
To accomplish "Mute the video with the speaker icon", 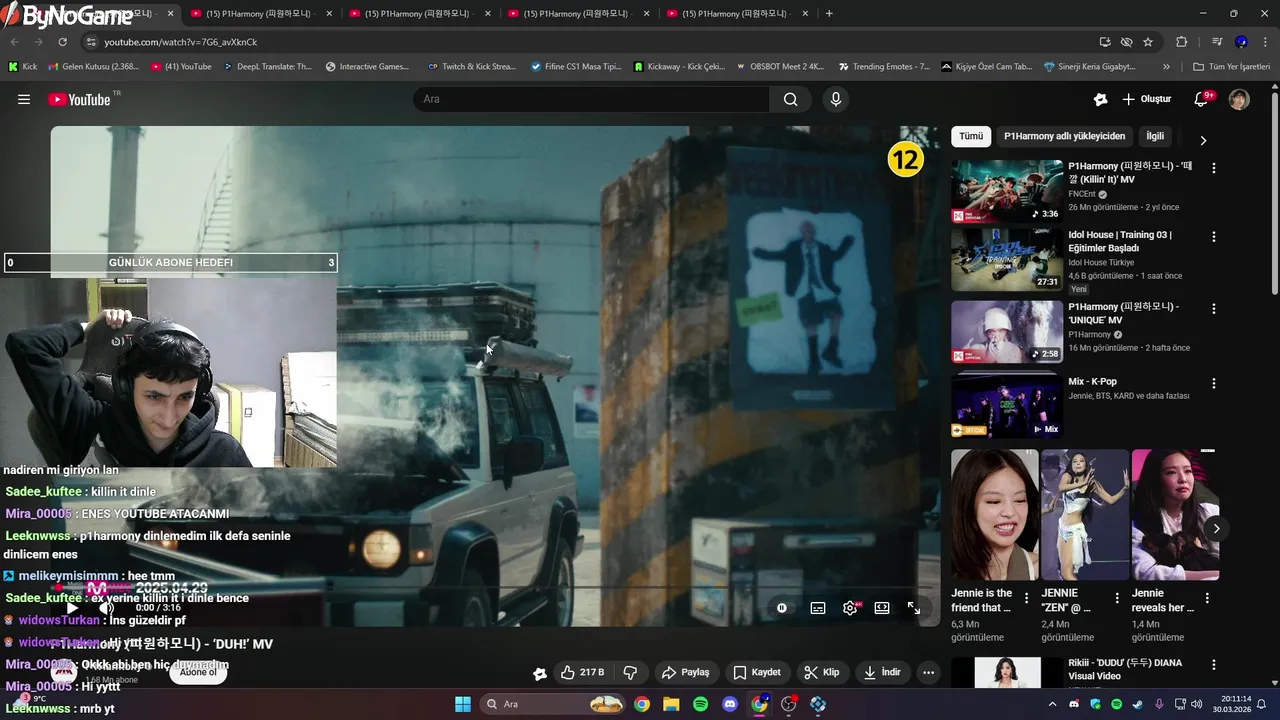I will (x=106, y=608).
